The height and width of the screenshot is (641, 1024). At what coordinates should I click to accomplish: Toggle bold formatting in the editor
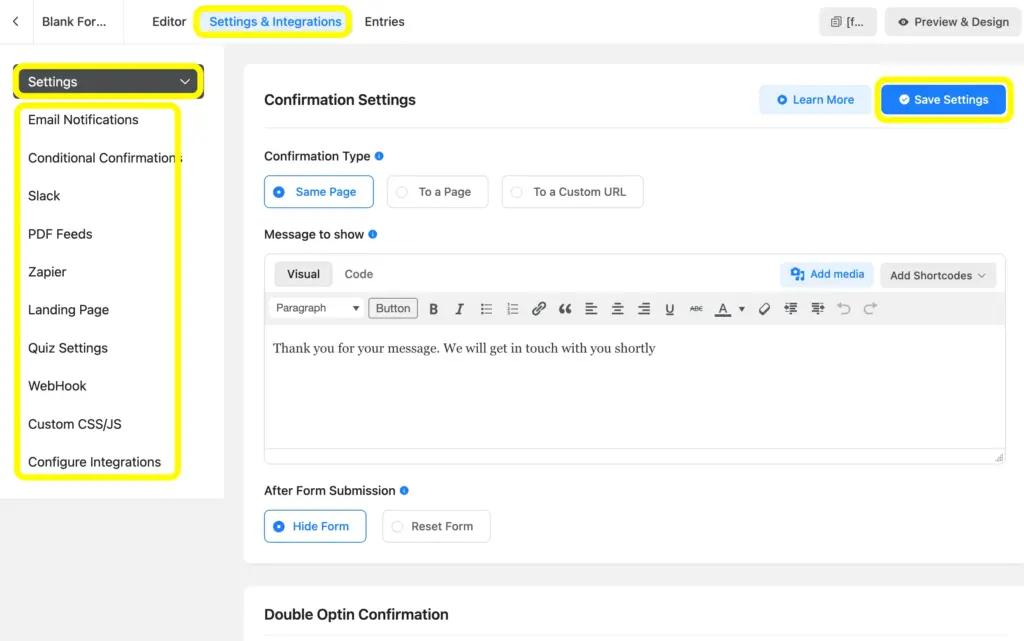pyautogui.click(x=433, y=308)
